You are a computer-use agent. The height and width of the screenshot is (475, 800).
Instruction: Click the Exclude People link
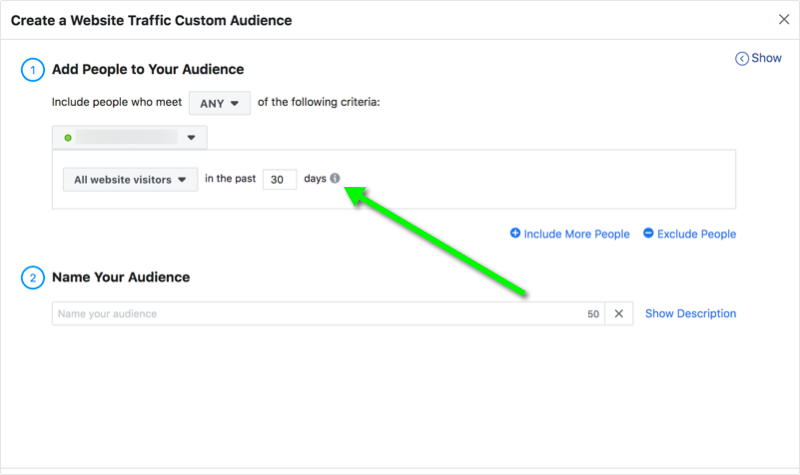tap(697, 234)
